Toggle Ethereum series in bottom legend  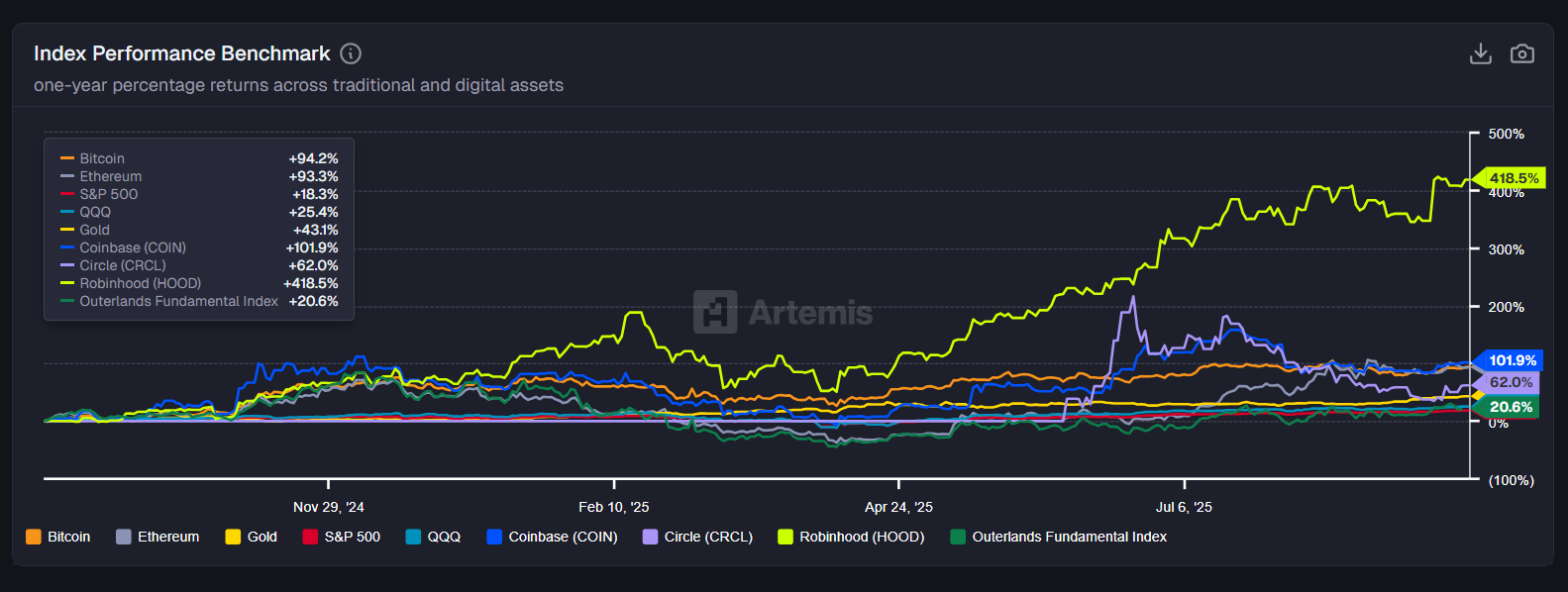click(x=157, y=537)
